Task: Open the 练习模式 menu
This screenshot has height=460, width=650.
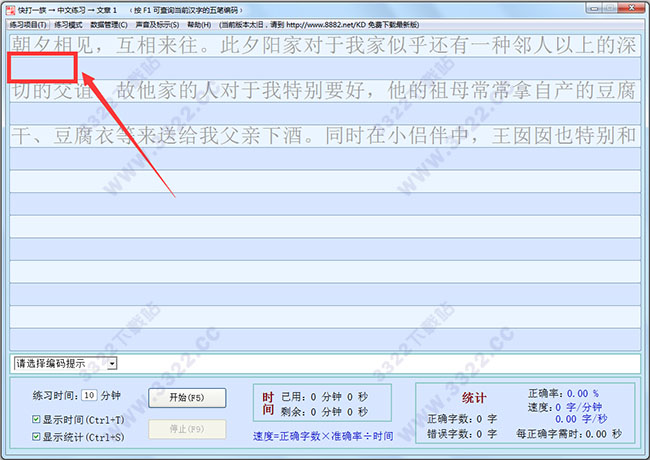Action: click(x=68, y=25)
